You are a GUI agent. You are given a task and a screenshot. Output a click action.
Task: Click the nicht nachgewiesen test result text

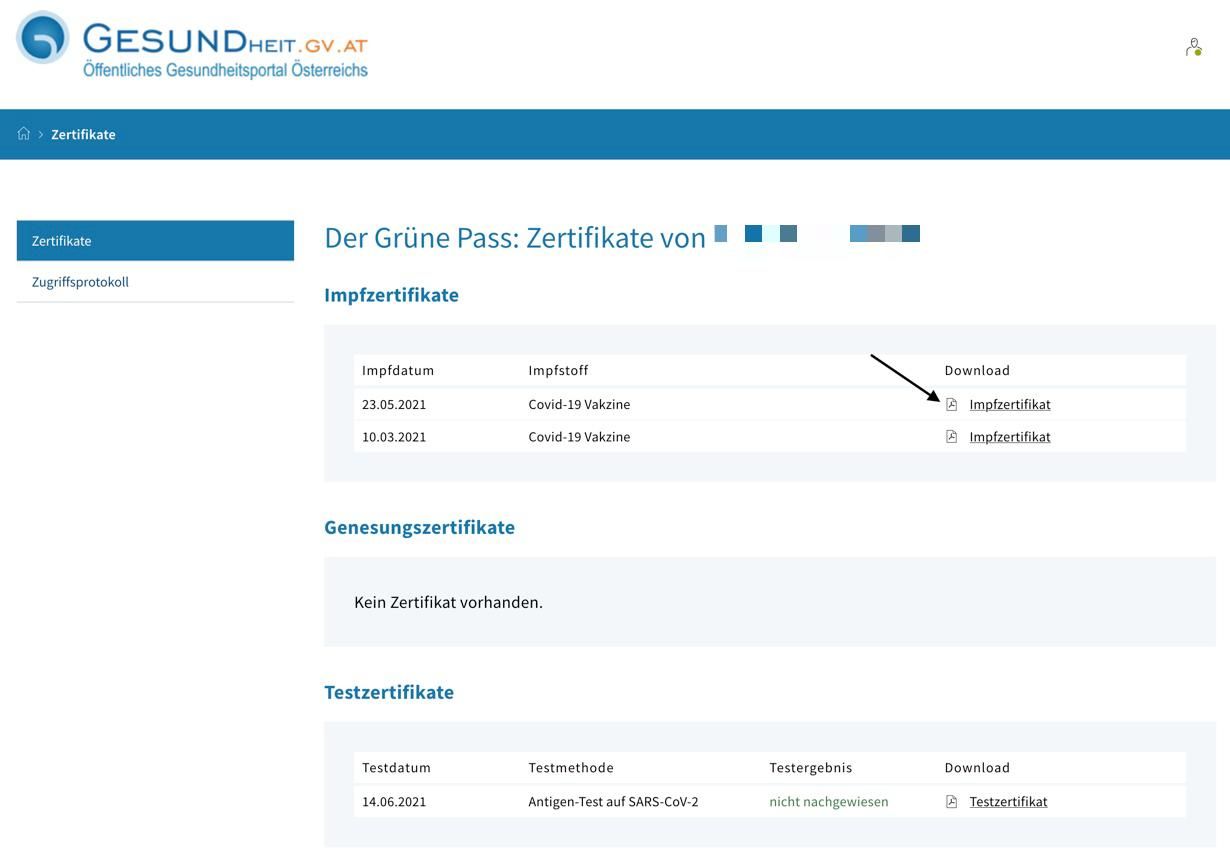(828, 801)
